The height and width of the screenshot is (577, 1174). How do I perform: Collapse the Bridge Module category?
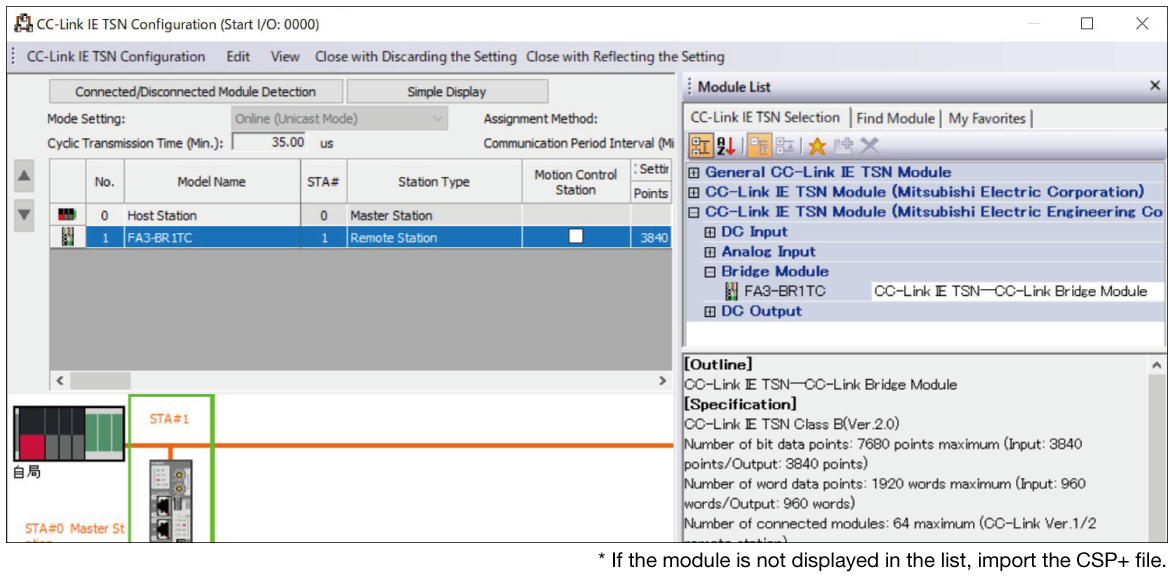click(x=710, y=272)
